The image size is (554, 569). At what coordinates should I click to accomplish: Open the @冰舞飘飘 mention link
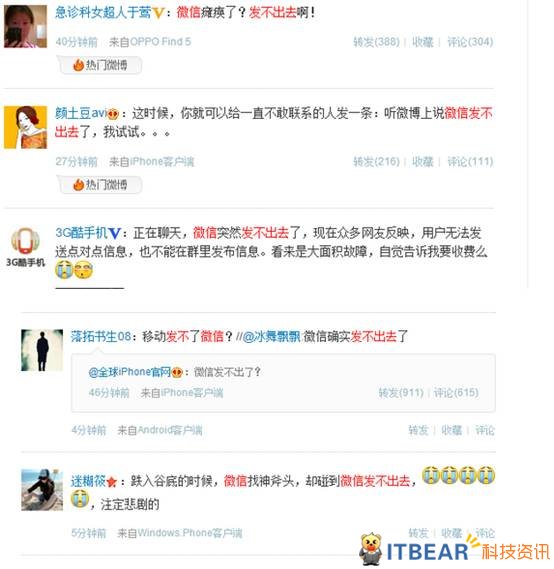coord(271,336)
